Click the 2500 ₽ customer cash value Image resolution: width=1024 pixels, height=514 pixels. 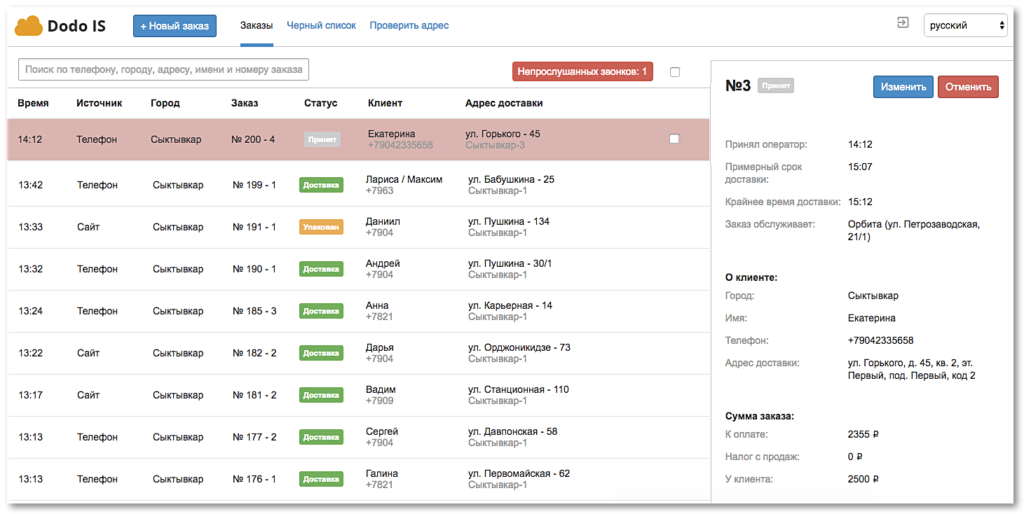(x=863, y=479)
